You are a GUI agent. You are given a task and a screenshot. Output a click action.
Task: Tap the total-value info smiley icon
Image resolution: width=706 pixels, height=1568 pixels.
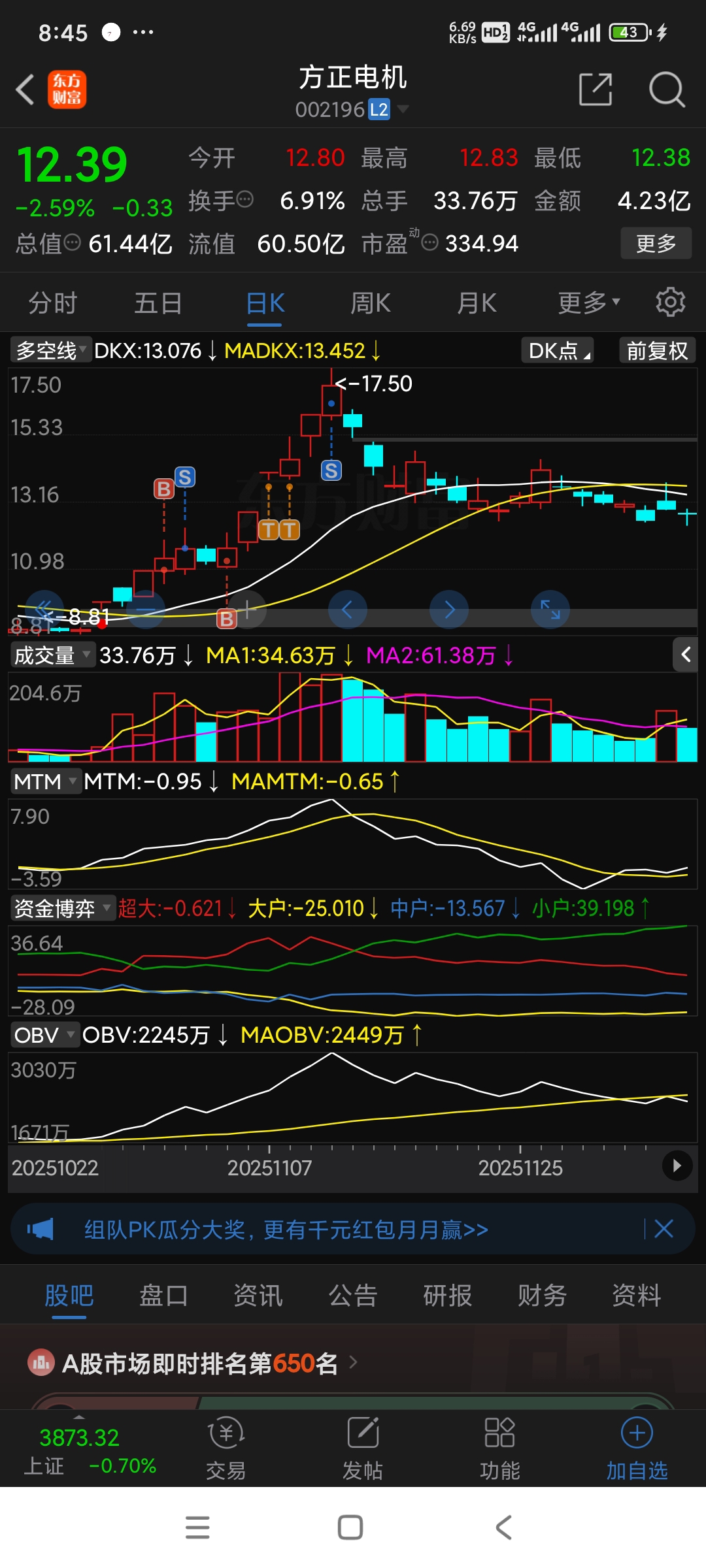[x=72, y=243]
